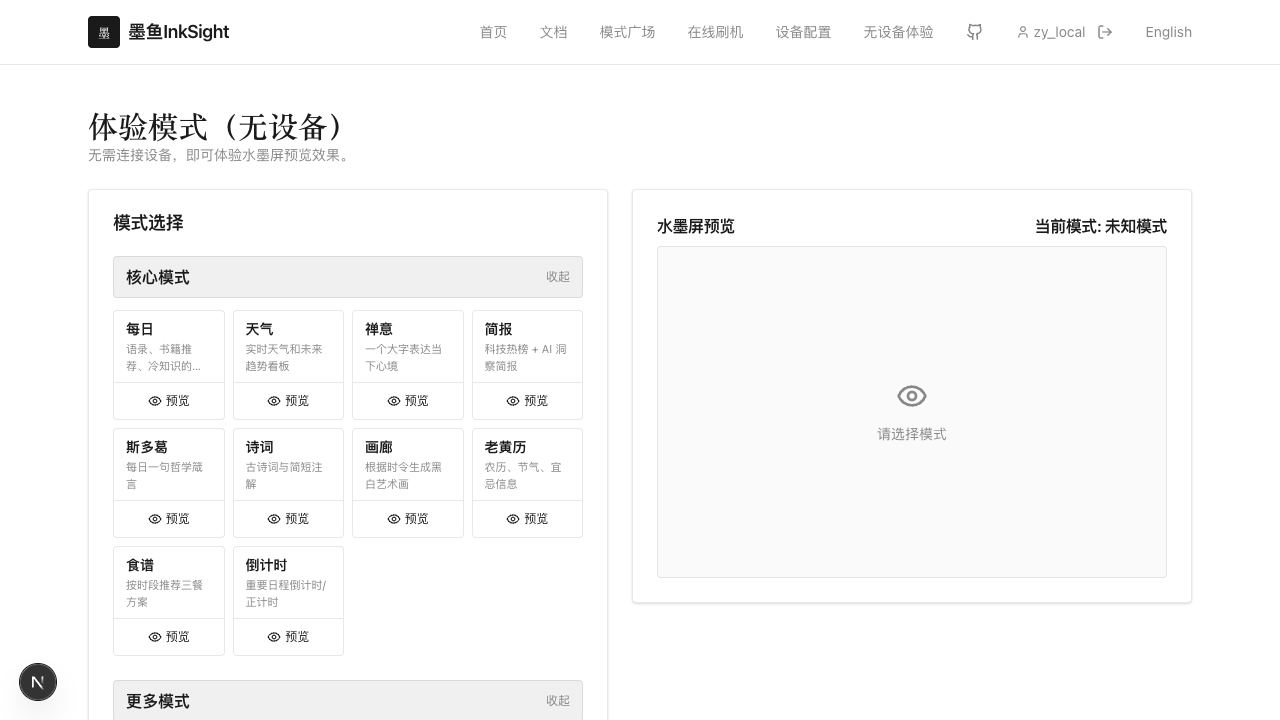Preview the 禅意 mode

[408, 401]
